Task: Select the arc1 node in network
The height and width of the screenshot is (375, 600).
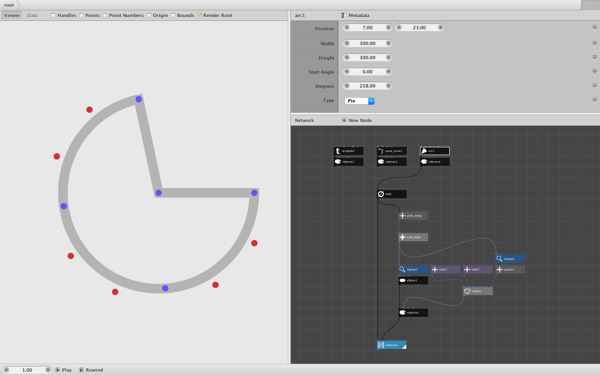Action: (435, 151)
